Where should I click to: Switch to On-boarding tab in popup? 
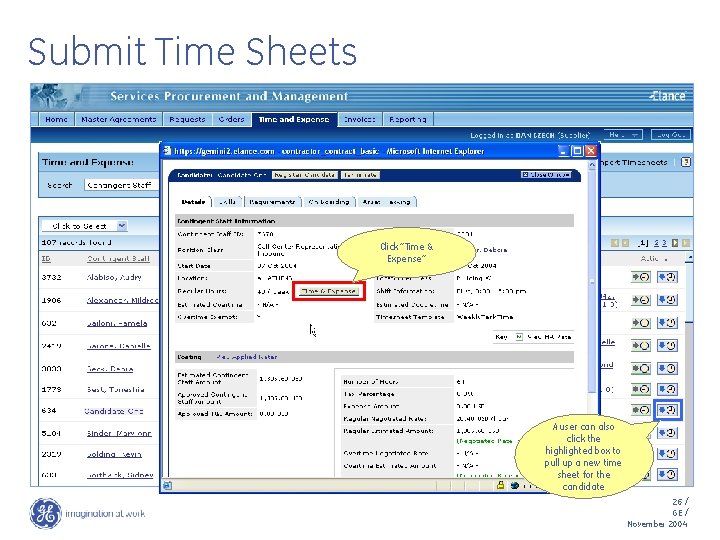pyautogui.click(x=329, y=202)
